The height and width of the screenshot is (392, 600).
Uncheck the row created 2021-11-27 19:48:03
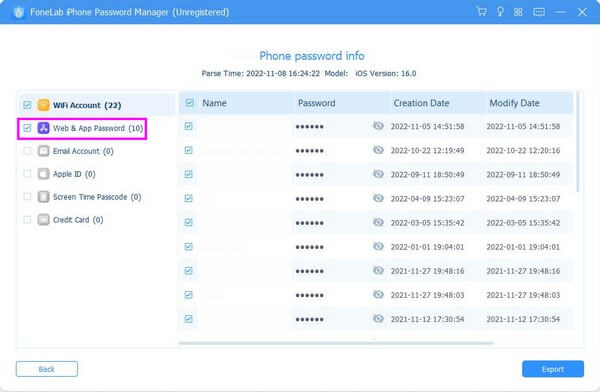tap(189, 295)
